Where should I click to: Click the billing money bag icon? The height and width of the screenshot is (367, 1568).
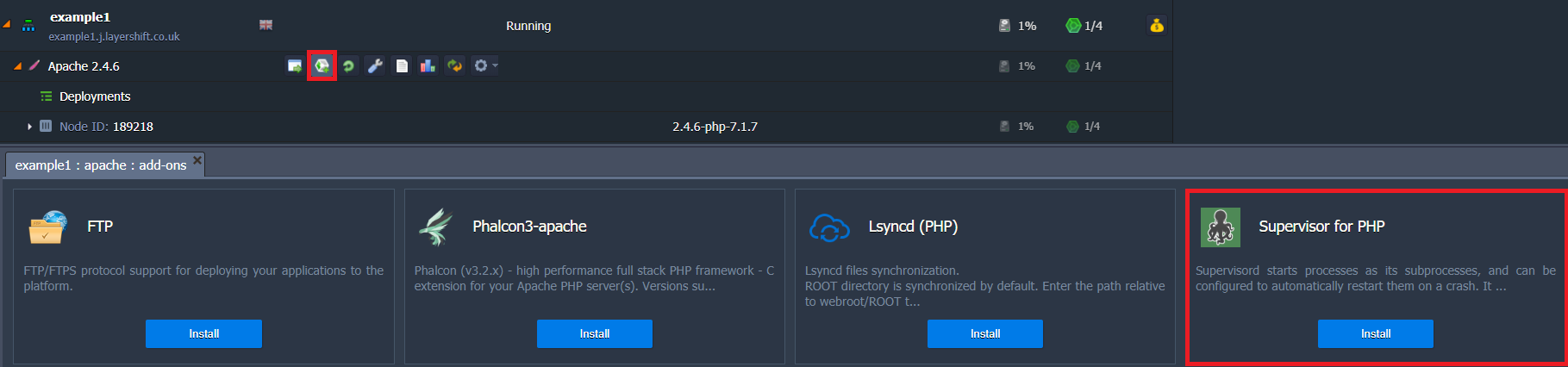[x=1157, y=25]
